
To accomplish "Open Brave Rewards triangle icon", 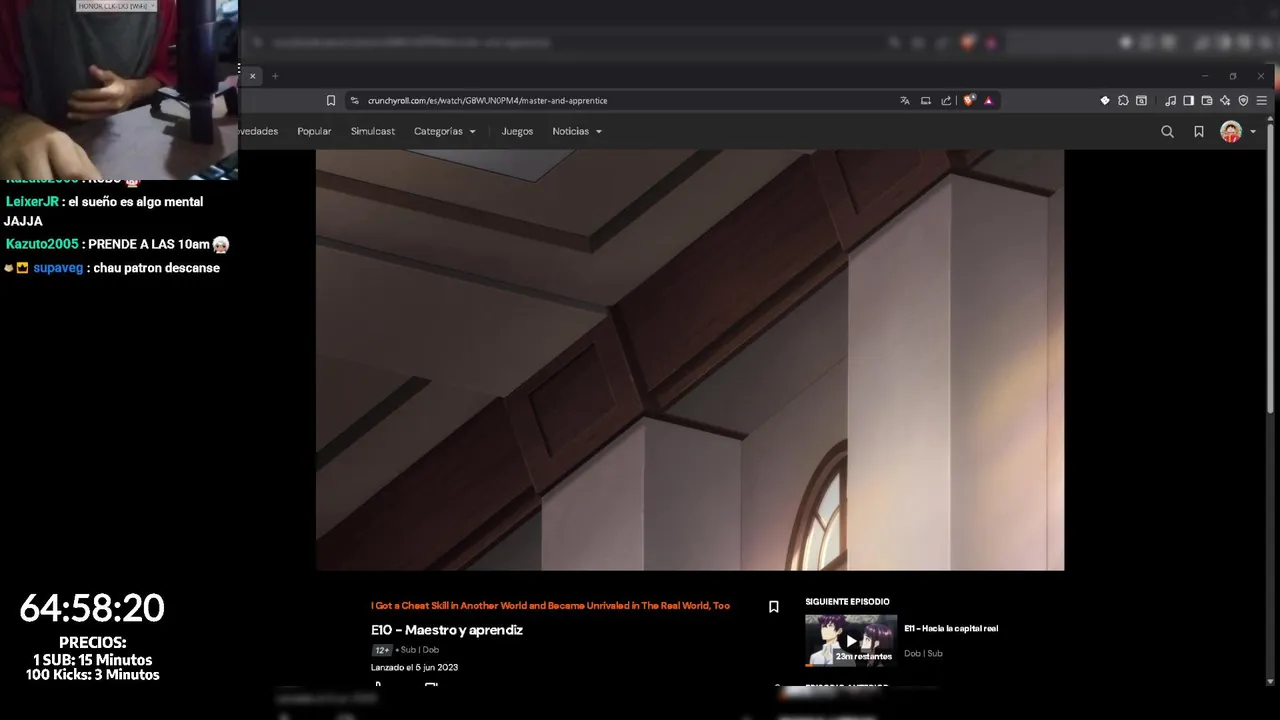I will [x=988, y=101].
